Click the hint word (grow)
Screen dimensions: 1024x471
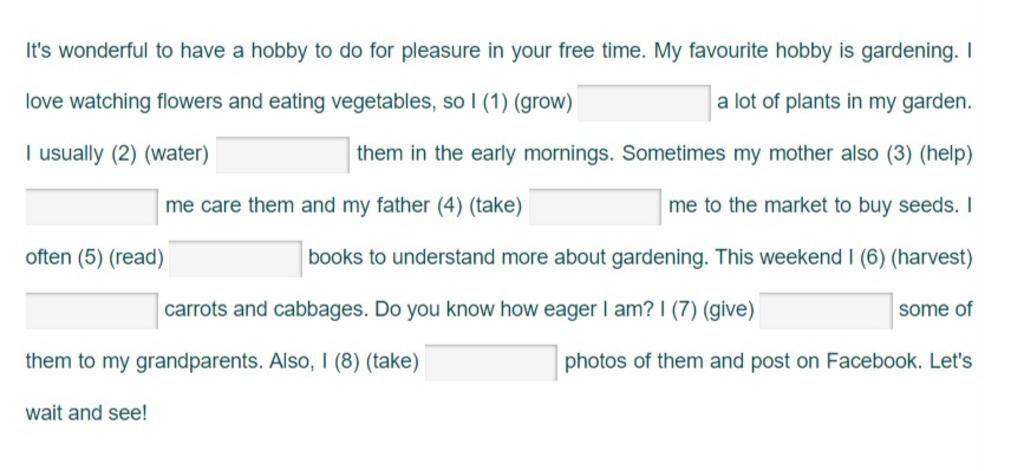coord(543,103)
